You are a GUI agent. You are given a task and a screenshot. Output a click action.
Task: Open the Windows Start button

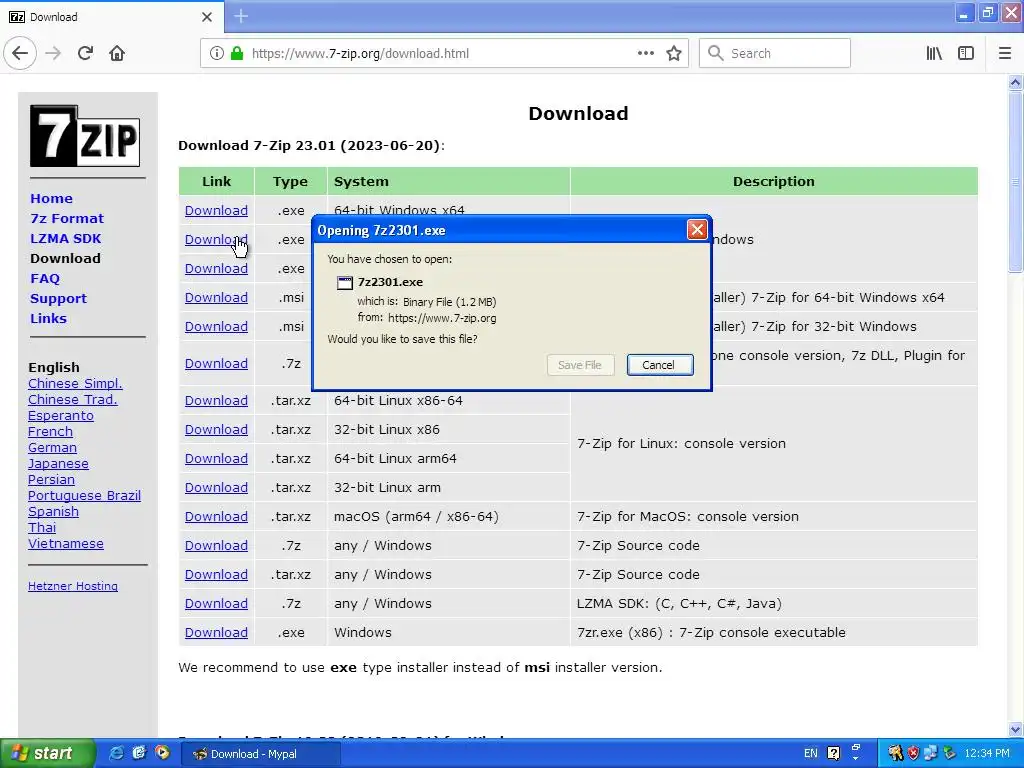coord(47,753)
